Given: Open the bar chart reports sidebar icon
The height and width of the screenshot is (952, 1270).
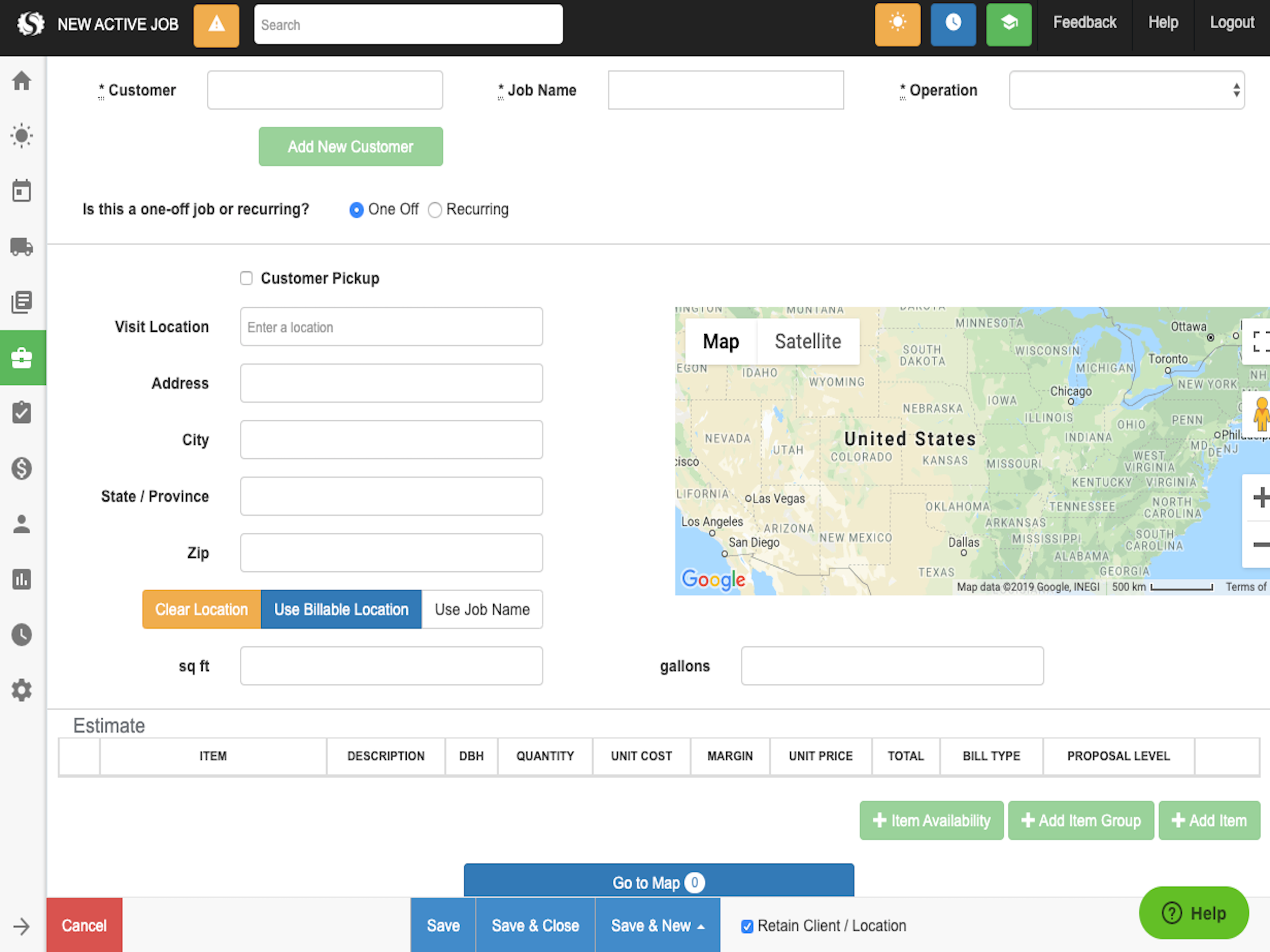Looking at the screenshot, I should click(22, 579).
